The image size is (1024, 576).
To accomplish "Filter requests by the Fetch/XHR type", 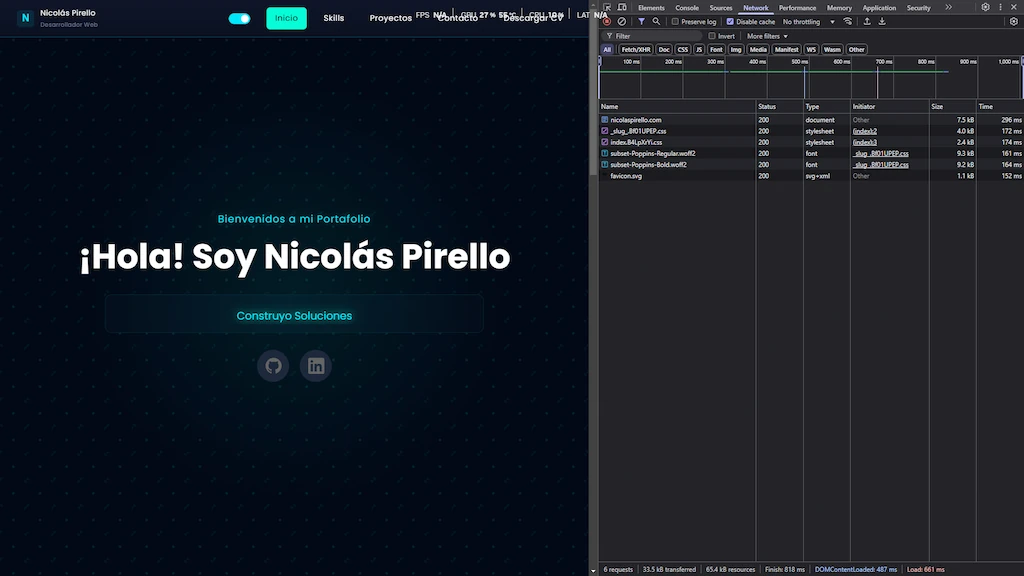I will point(634,49).
